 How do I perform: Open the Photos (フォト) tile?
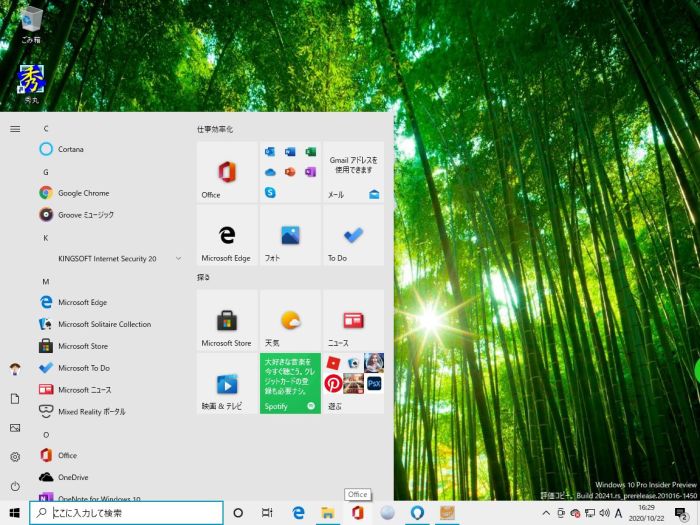click(x=290, y=235)
